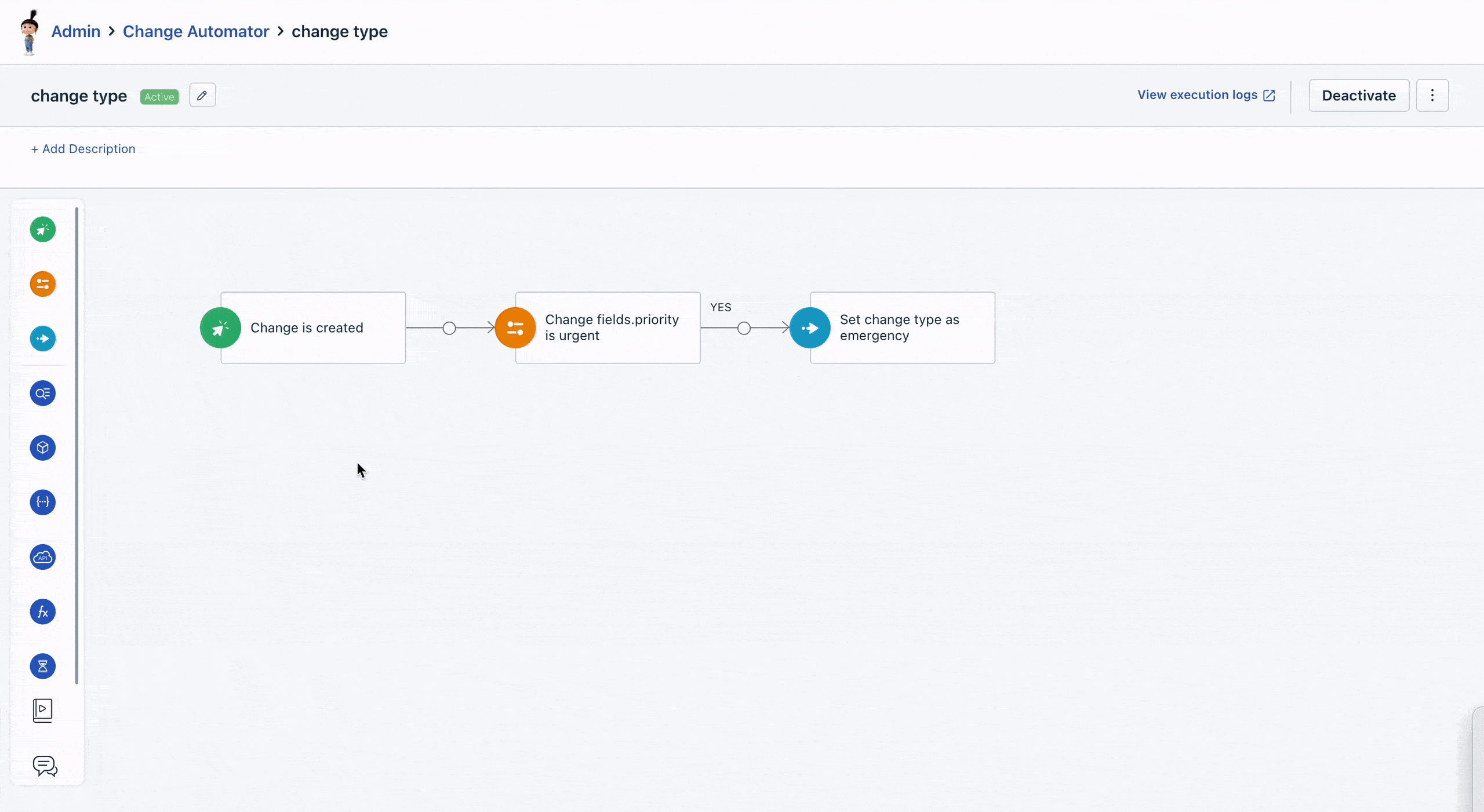The image size is (1484, 812).
Task: Go to Change Automator breadcrumb
Action: tap(196, 31)
